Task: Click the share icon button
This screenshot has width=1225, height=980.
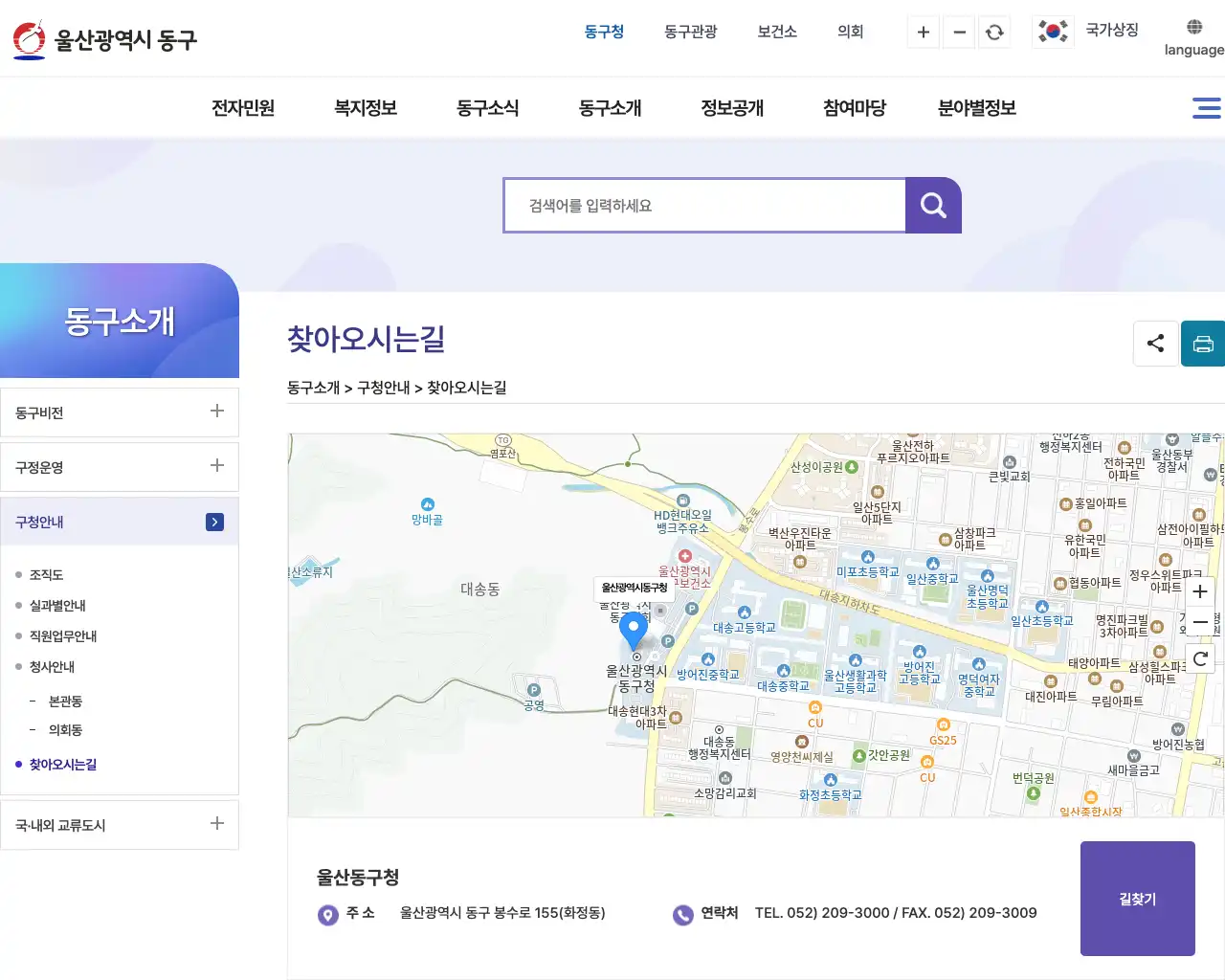Action: (1155, 344)
